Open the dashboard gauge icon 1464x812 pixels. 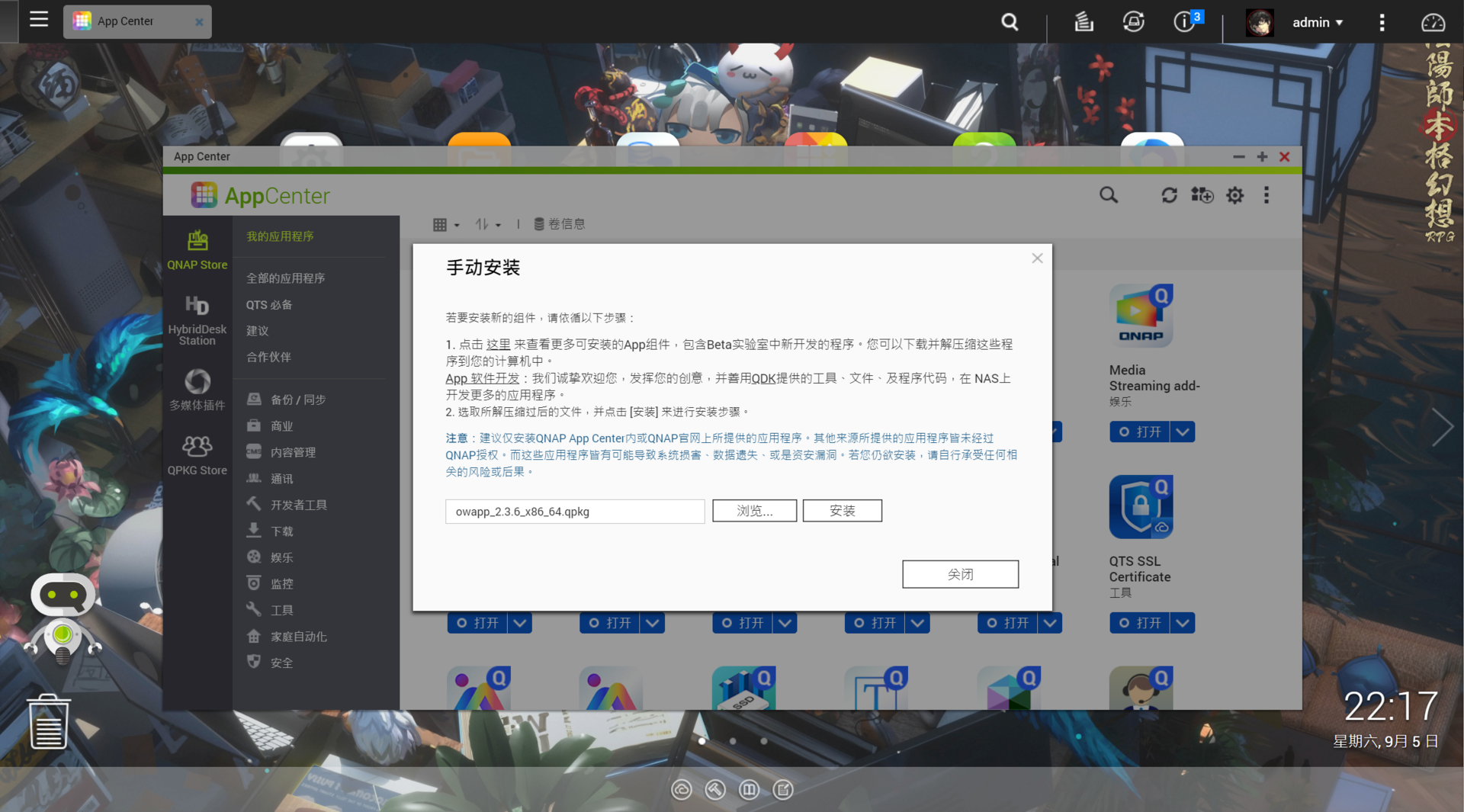[1433, 22]
